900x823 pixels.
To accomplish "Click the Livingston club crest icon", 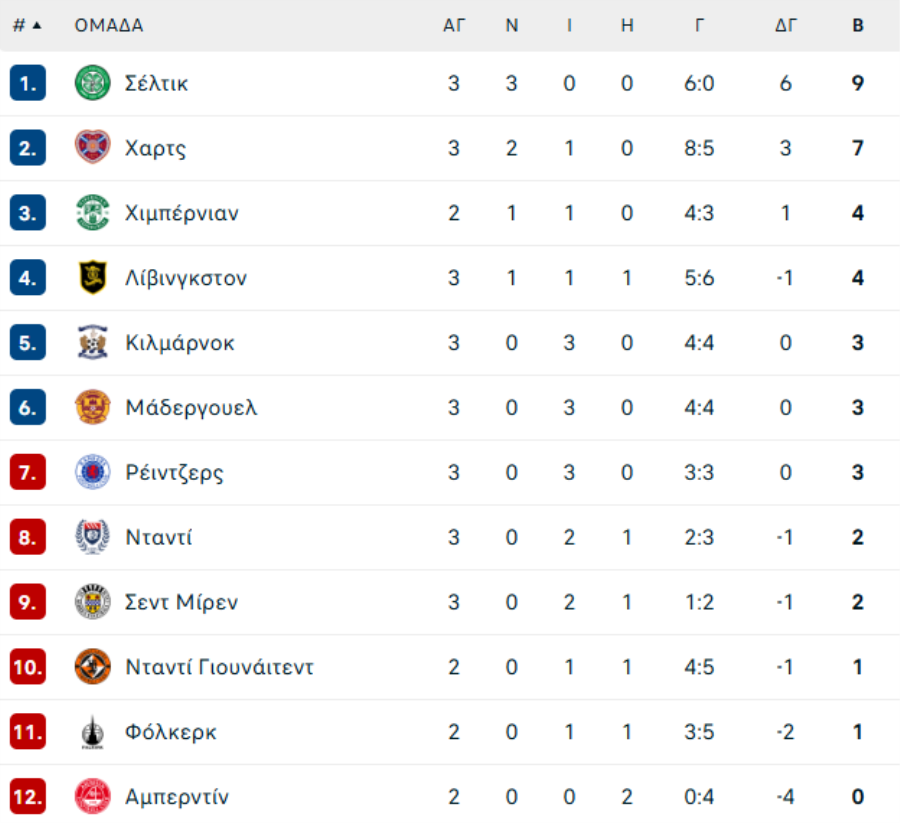I will click(92, 277).
